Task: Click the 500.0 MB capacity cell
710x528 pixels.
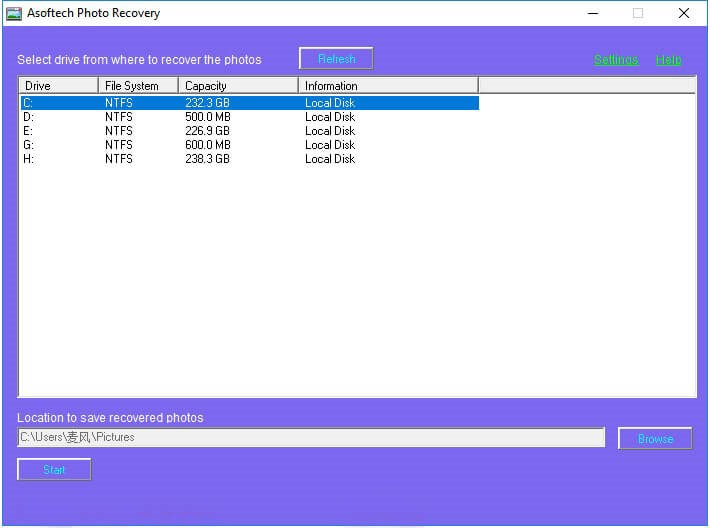Action: (208, 117)
